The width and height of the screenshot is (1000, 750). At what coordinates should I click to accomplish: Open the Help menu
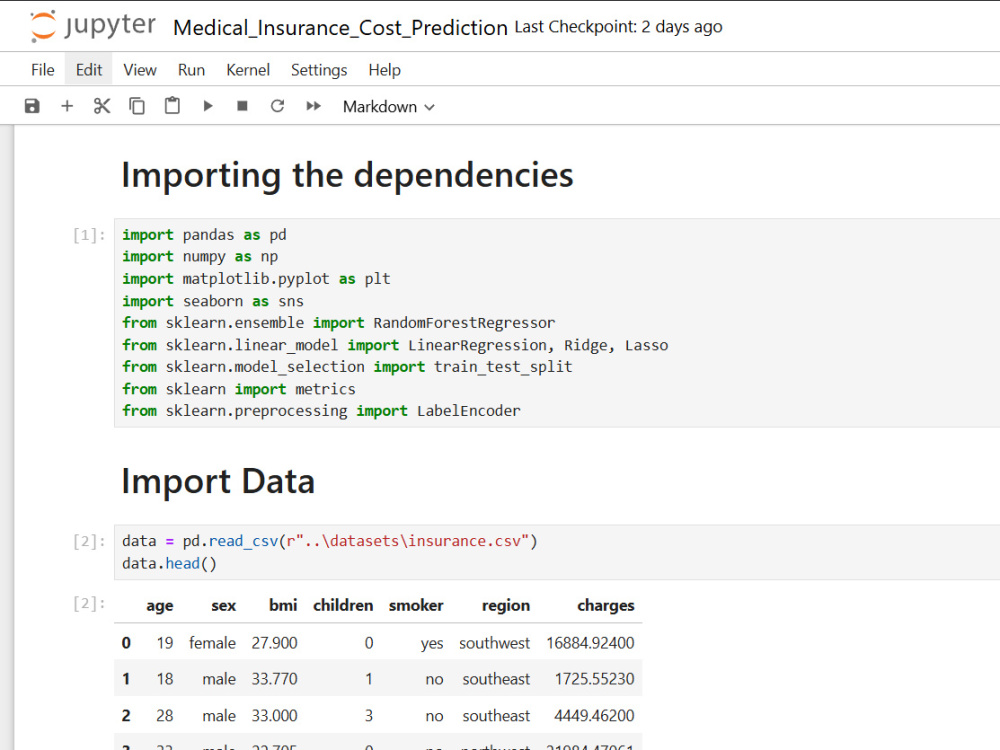point(385,70)
